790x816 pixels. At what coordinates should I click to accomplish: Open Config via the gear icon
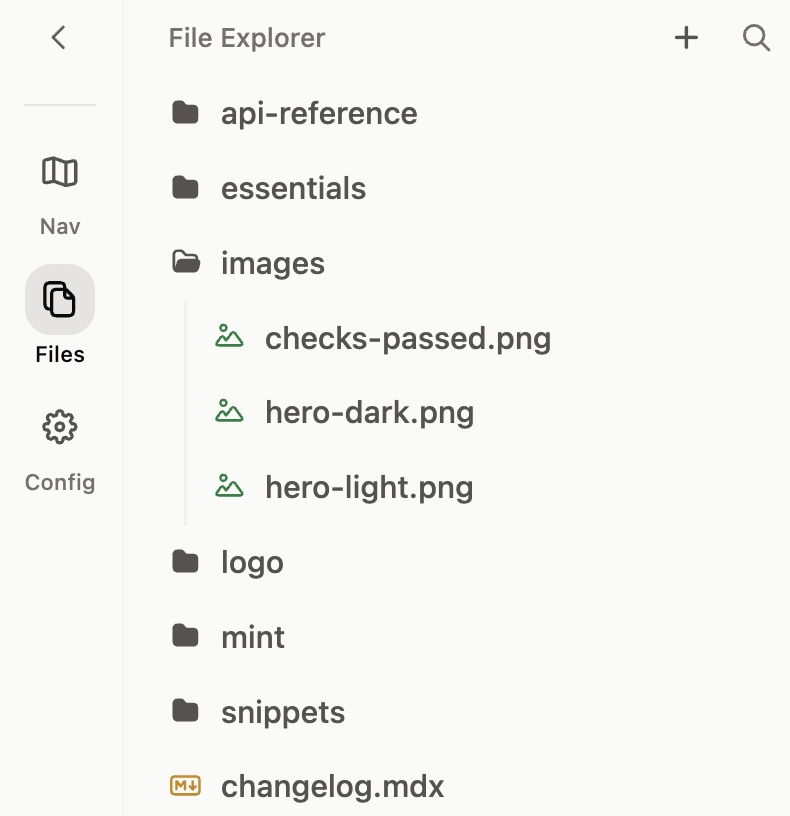click(x=59, y=426)
